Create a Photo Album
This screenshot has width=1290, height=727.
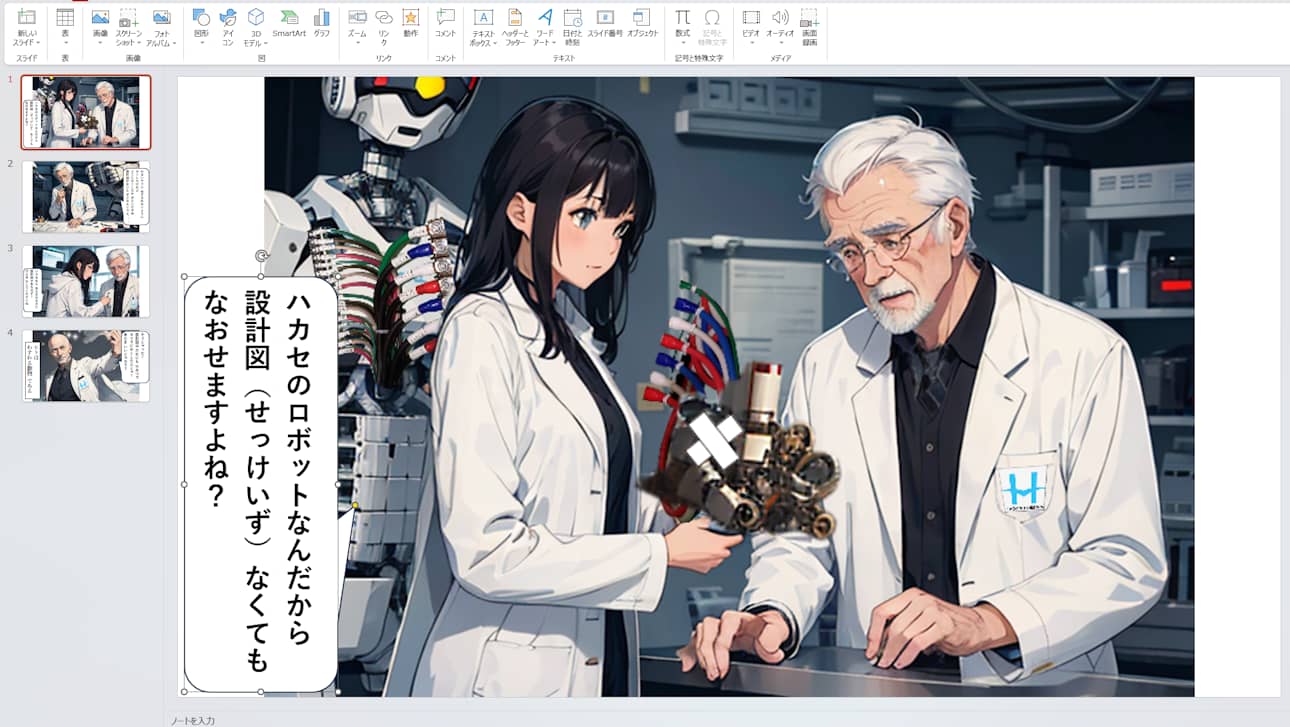(161, 25)
